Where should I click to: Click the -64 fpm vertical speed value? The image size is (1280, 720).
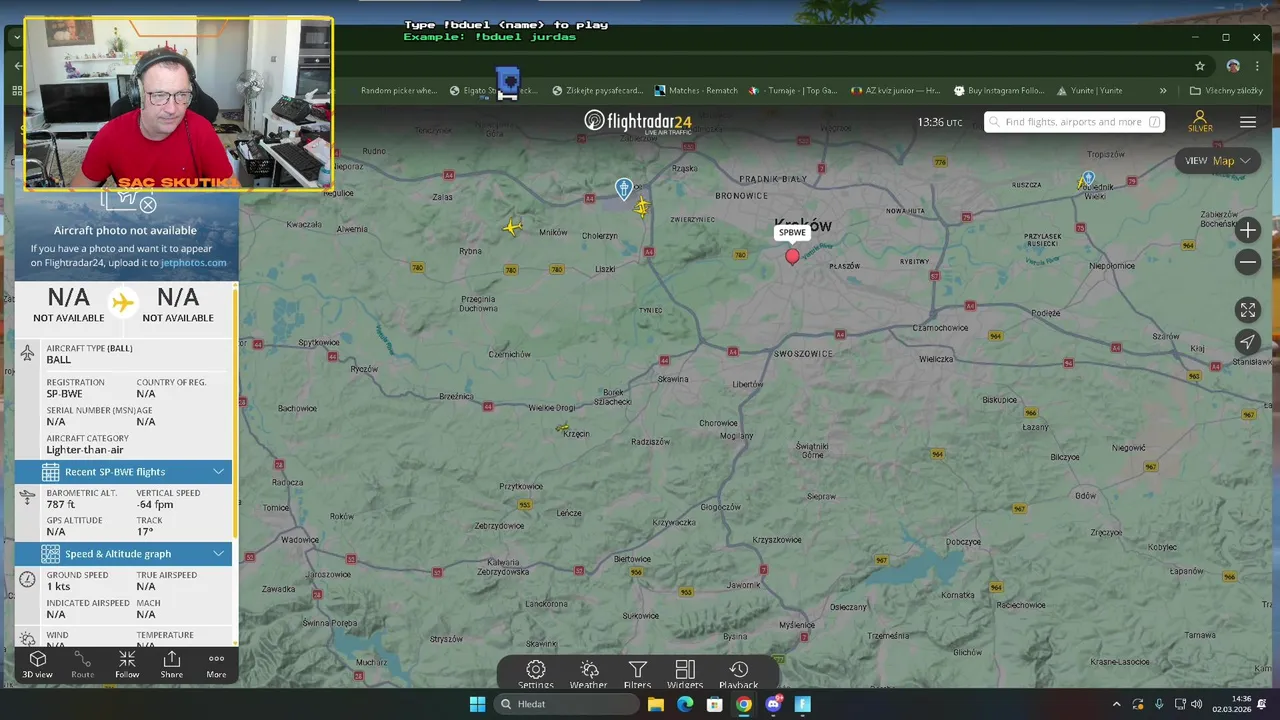155,504
